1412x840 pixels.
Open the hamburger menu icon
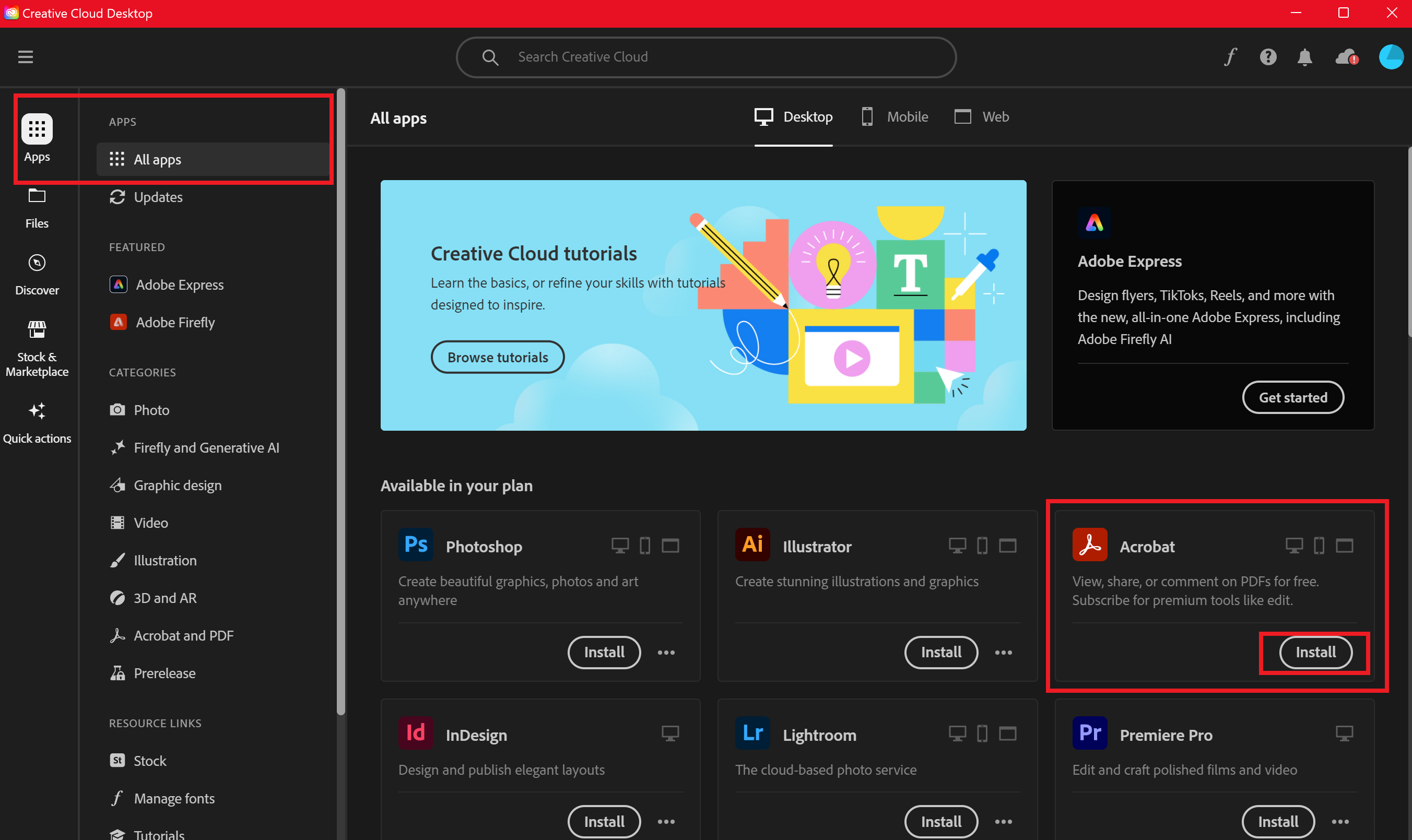pos(26,56)
